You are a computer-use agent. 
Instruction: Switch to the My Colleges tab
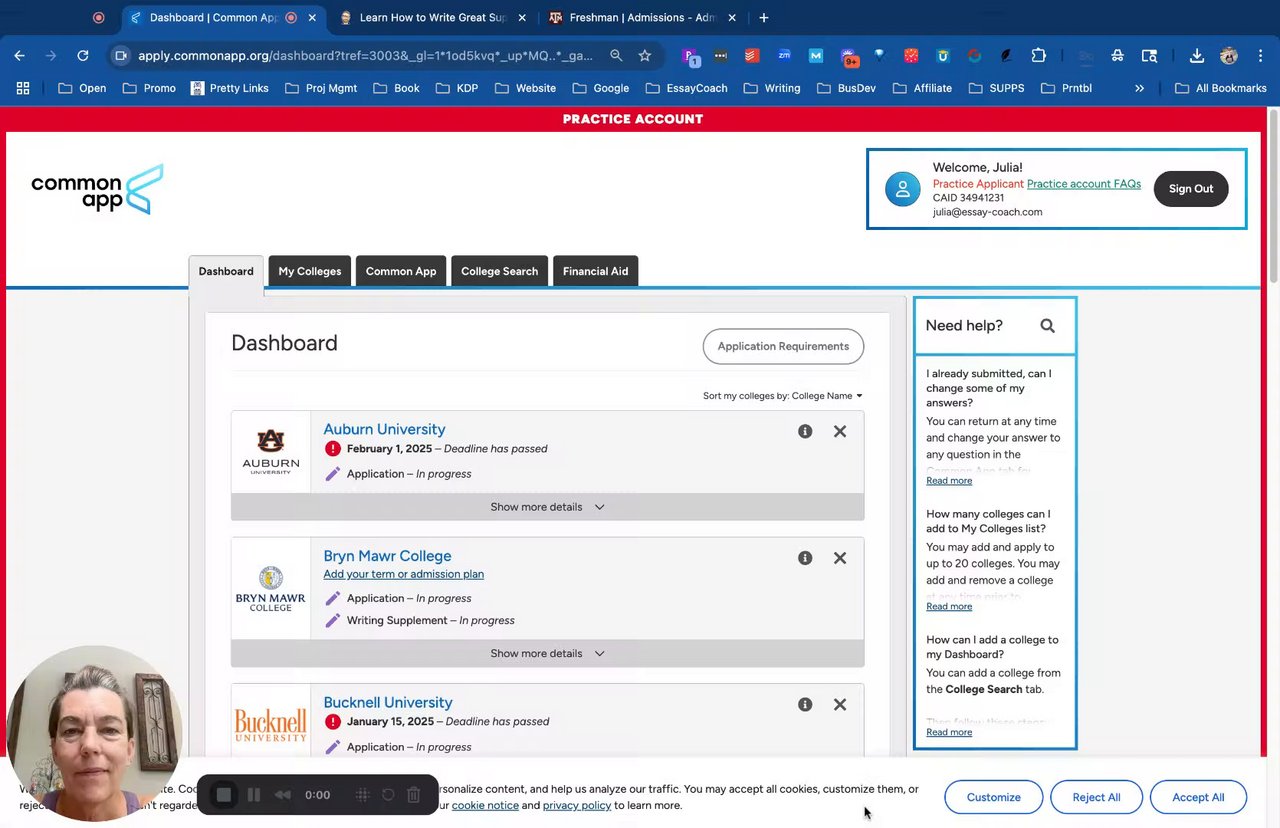(x=310, y=271)
